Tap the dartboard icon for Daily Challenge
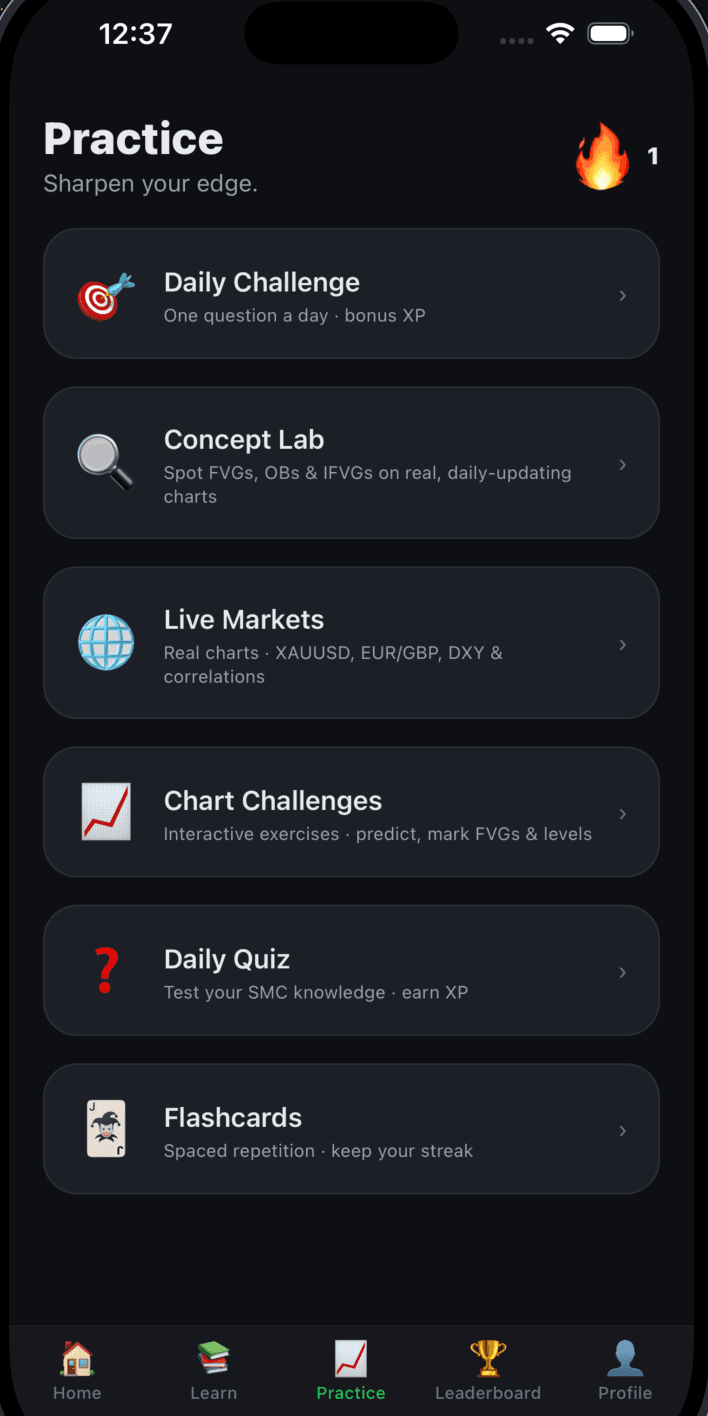The width and height of the screenshot is (708, 1416). pyautogui.click(x=106, y=295)
